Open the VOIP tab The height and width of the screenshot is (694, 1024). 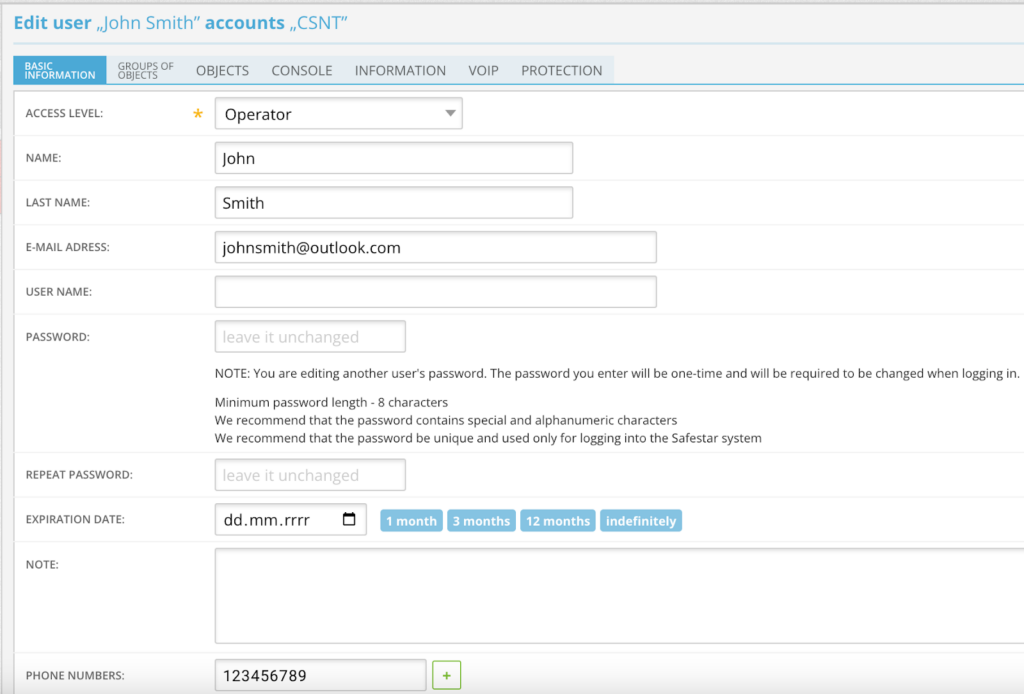pos(484,71)
